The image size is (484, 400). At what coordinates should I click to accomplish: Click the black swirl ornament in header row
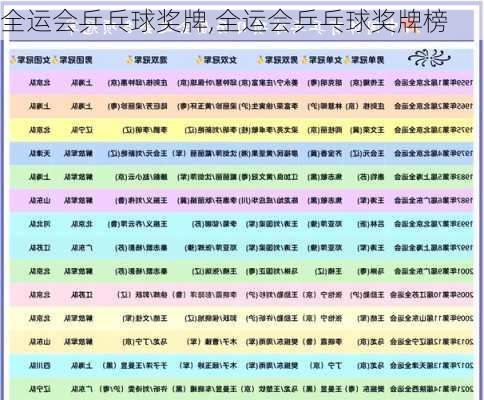429,58
